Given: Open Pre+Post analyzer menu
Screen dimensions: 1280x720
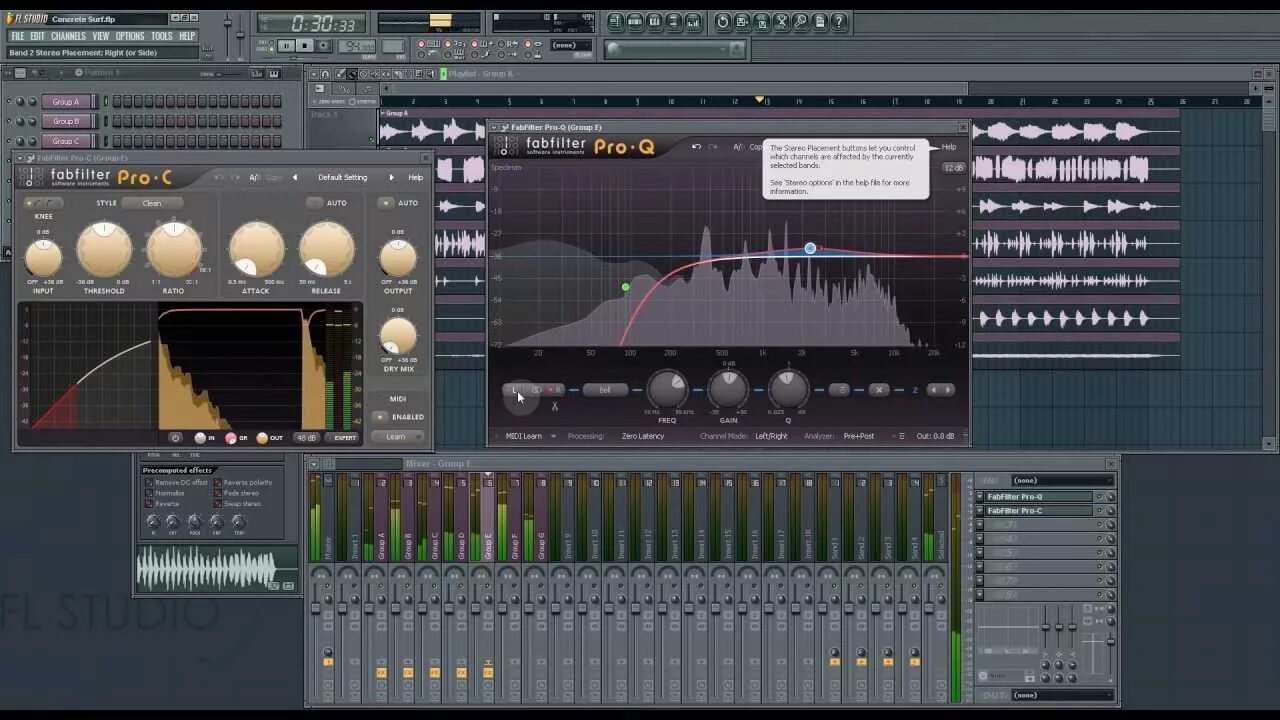Looking at the screenshot, I should (858, 436).
